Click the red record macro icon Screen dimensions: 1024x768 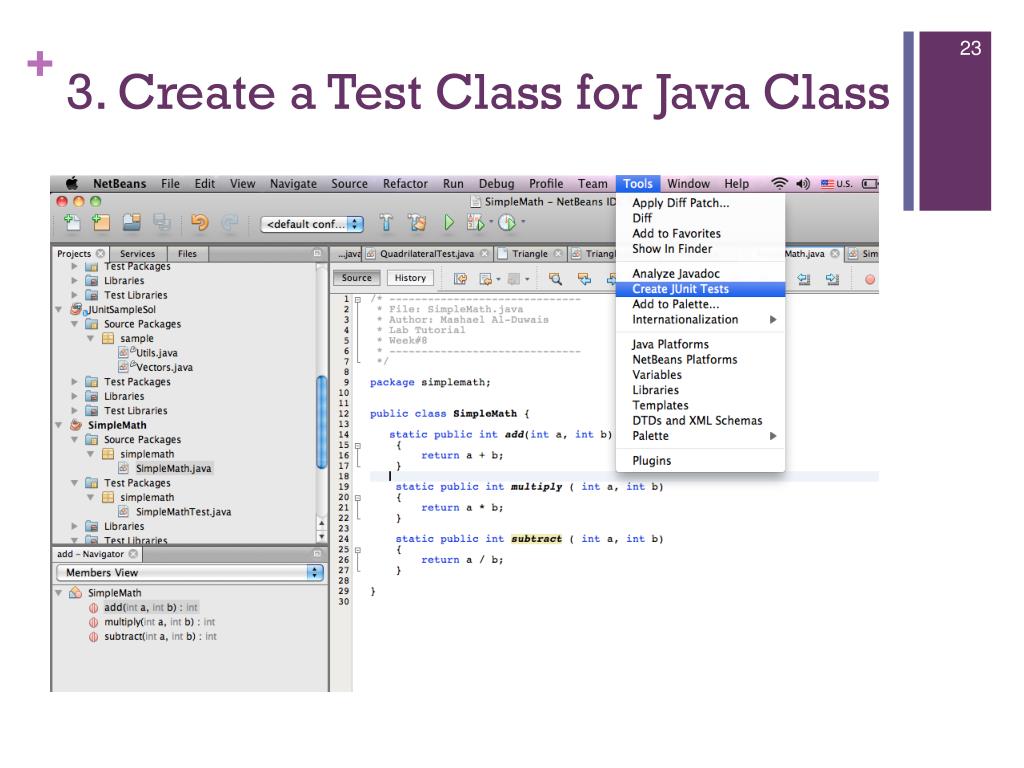click(870, 280)
